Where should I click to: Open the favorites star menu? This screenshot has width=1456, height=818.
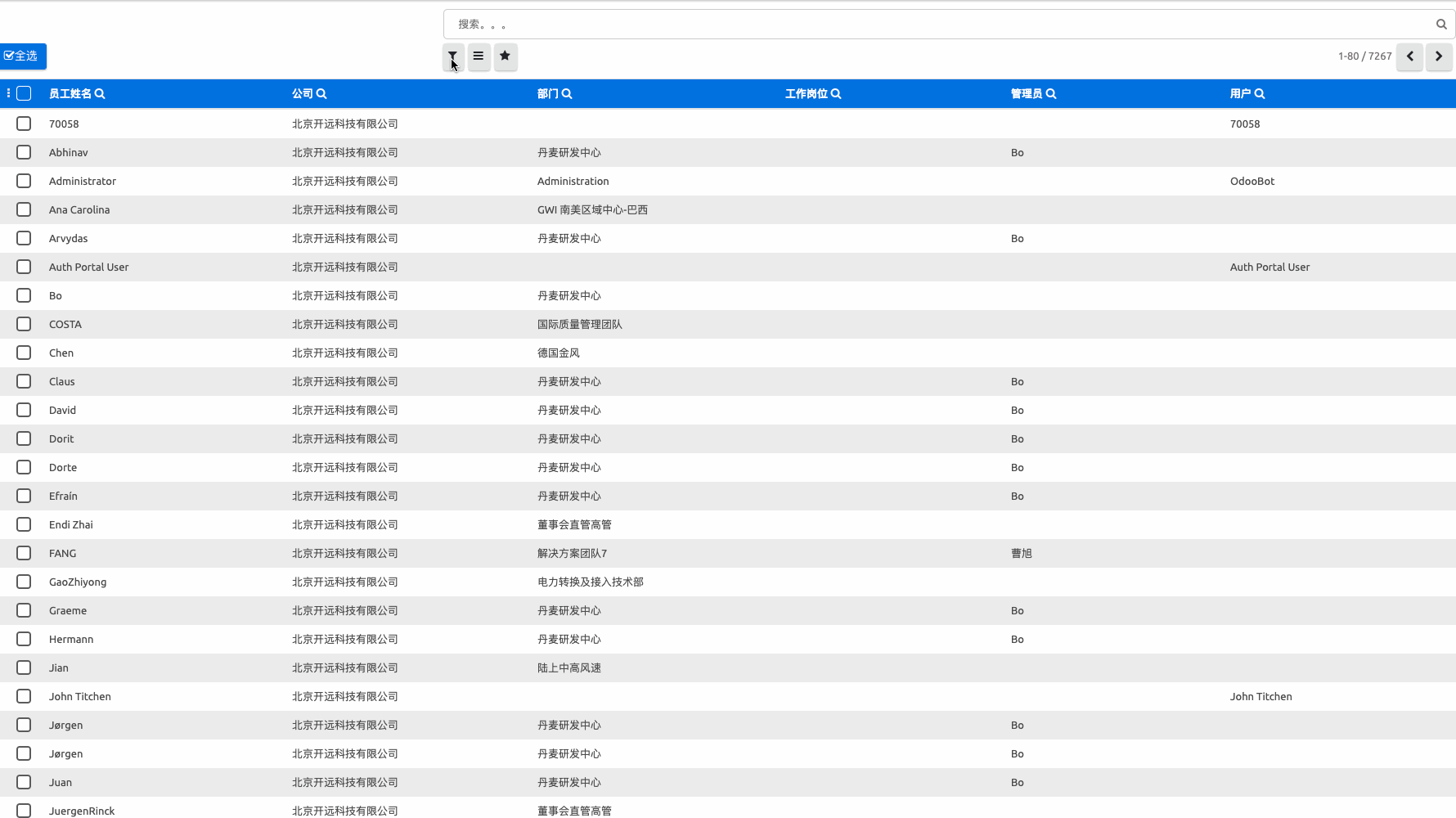(506, 56)
